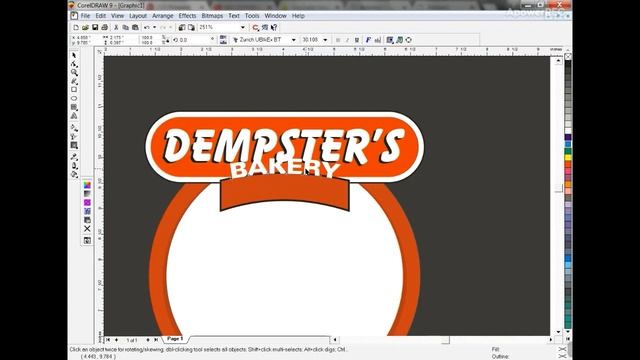Open the File menu

[x=85, y=16]
